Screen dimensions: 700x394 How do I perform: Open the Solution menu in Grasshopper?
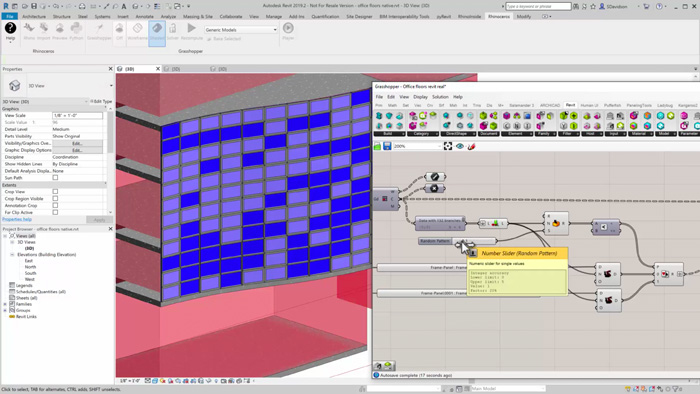[x=440, y=97]
